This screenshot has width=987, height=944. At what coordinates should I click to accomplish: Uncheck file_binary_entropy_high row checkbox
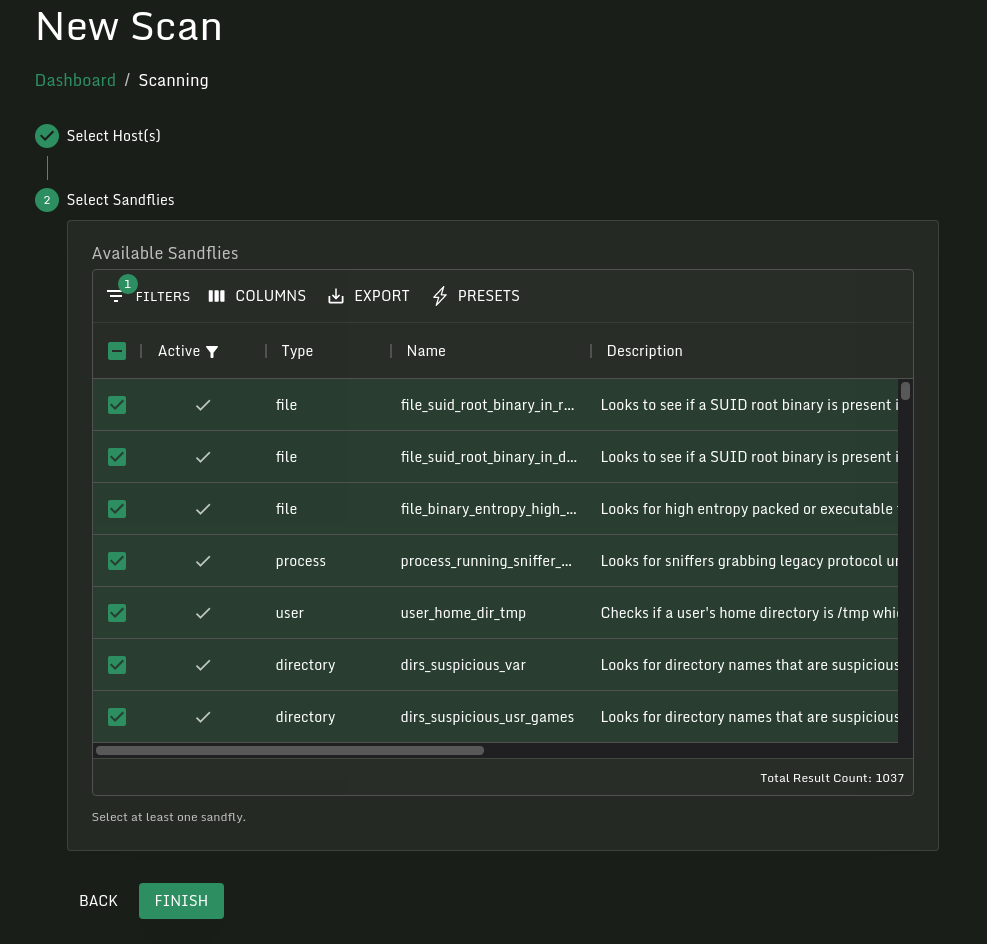click(117, 509)
